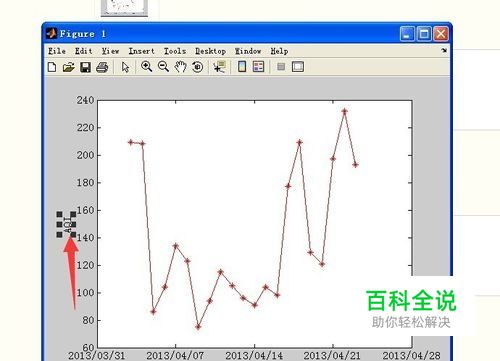Image resolution: width=500 pixels, height=361 pixels.
Task: Click the Open File folder icon
Action: pyautogui.click(x=69, y=67)
